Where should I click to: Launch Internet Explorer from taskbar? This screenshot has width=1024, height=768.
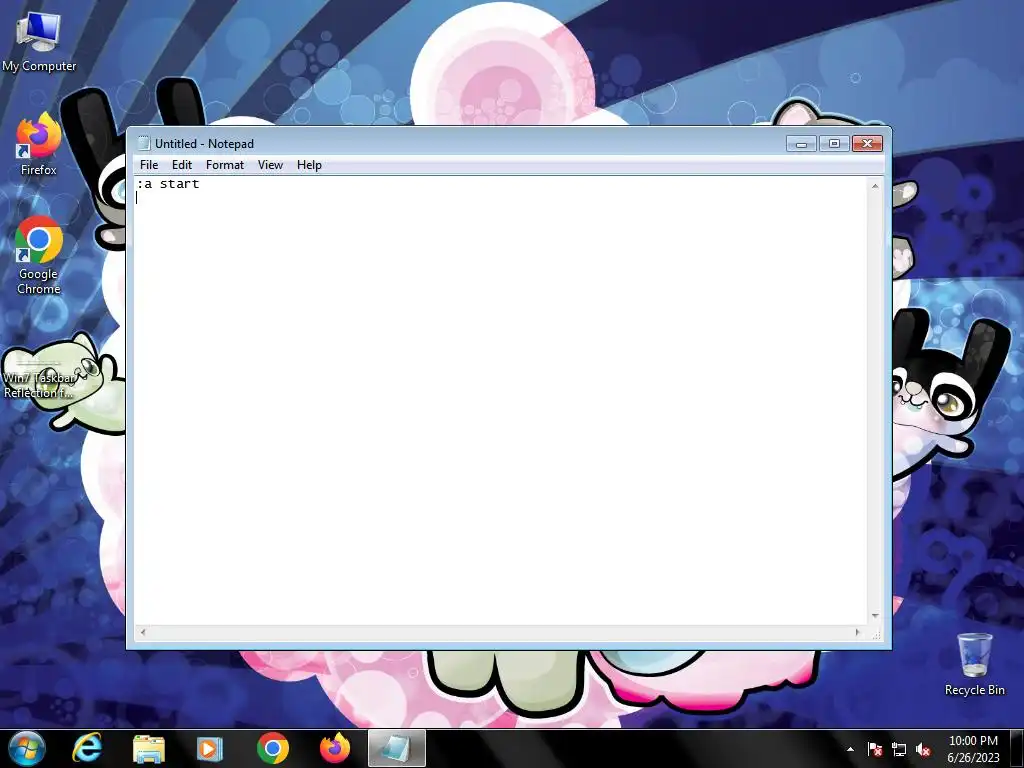tap(87, 748)
